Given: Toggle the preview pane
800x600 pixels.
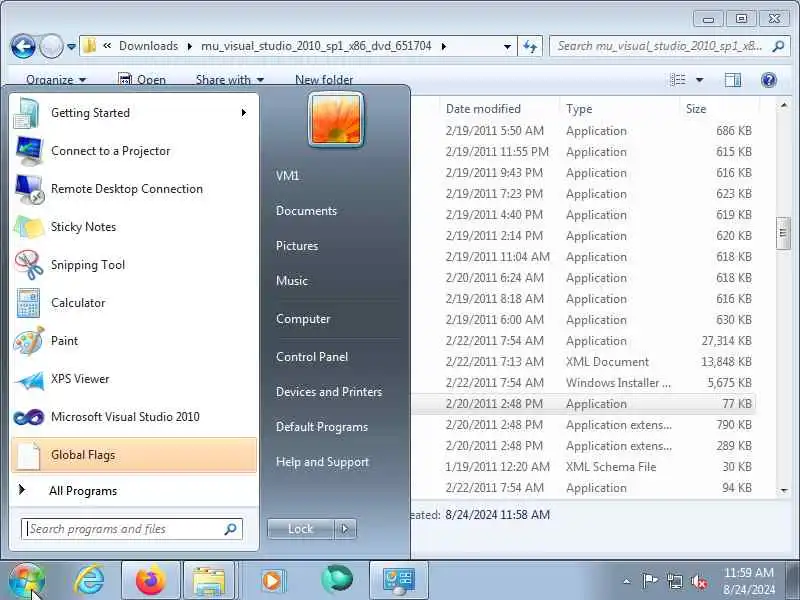Looking at the screenshot, I should pos(733,80).
